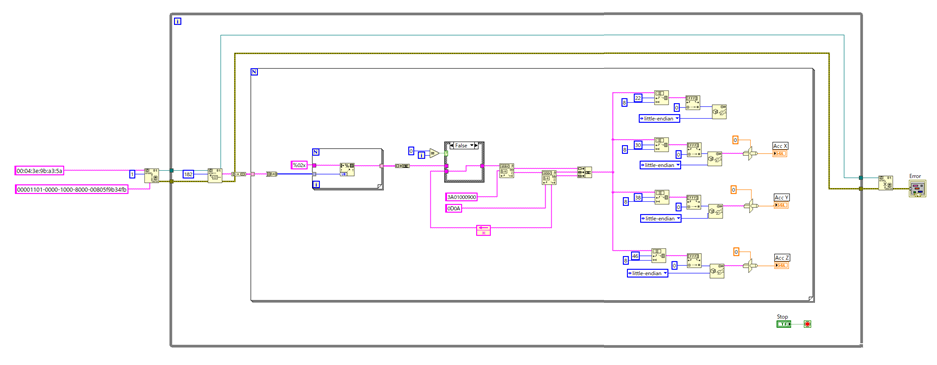
Task: Open the False case selector dropdown
Action: [x=463, y=145]
